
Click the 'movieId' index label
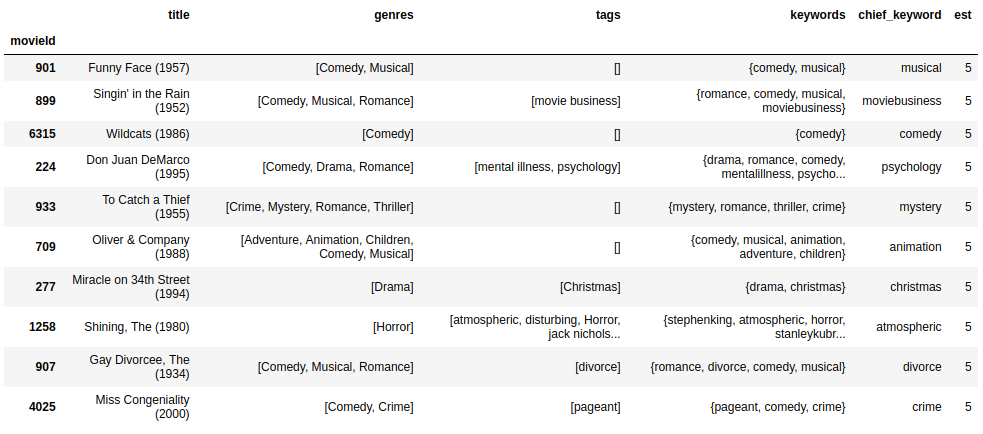[33, 41]
